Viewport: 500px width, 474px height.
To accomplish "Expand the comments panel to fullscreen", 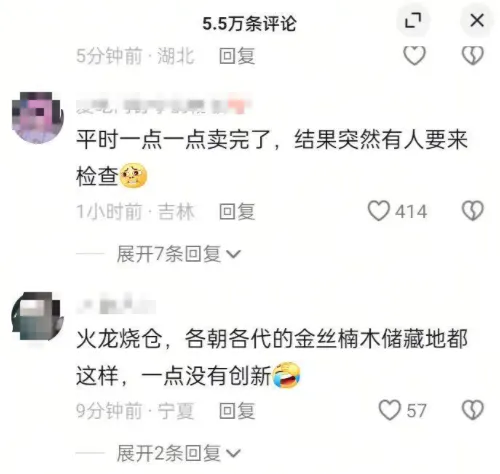I will [413, 21].
